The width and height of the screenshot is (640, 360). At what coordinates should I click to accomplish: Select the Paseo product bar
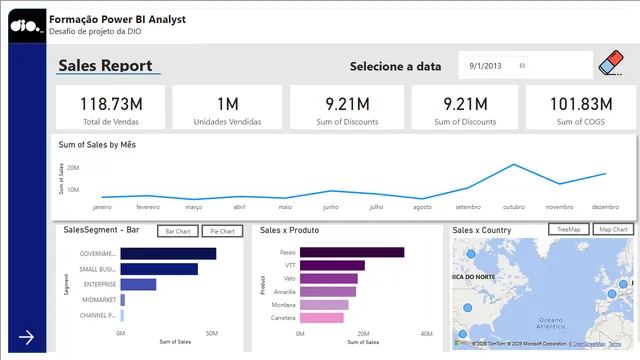352,252
